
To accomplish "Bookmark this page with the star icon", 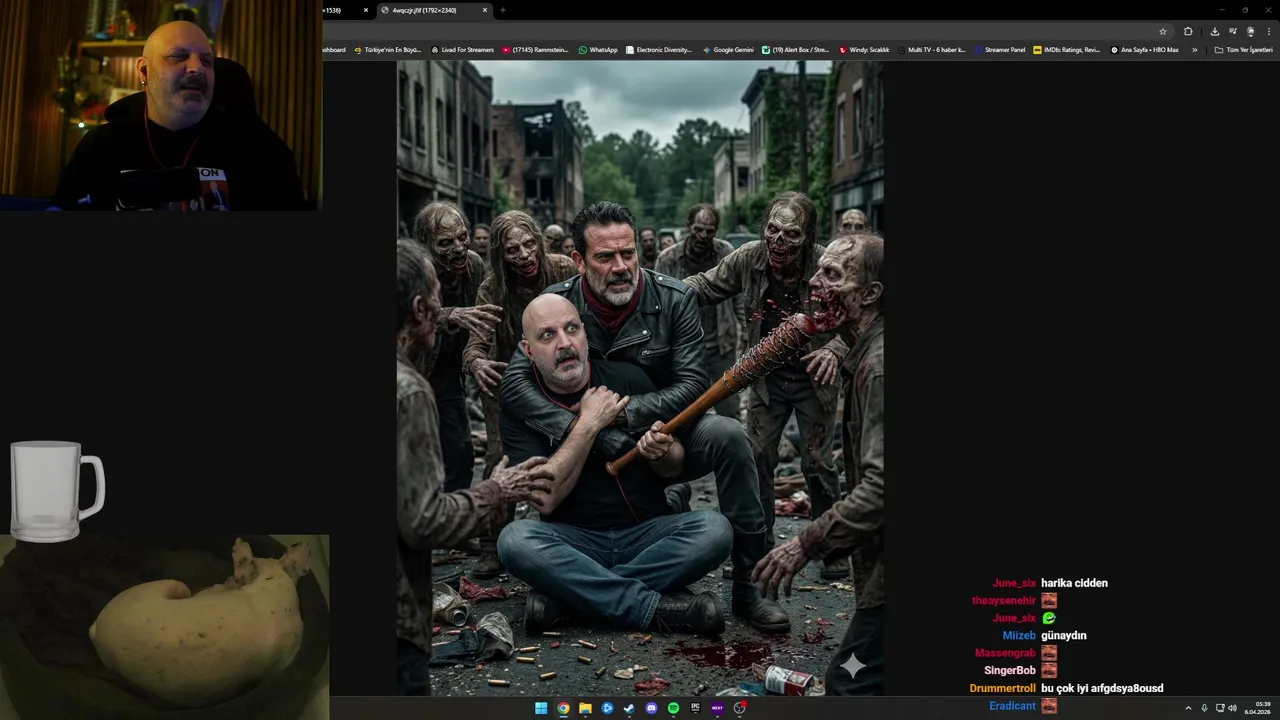I will click(1163, 31).
